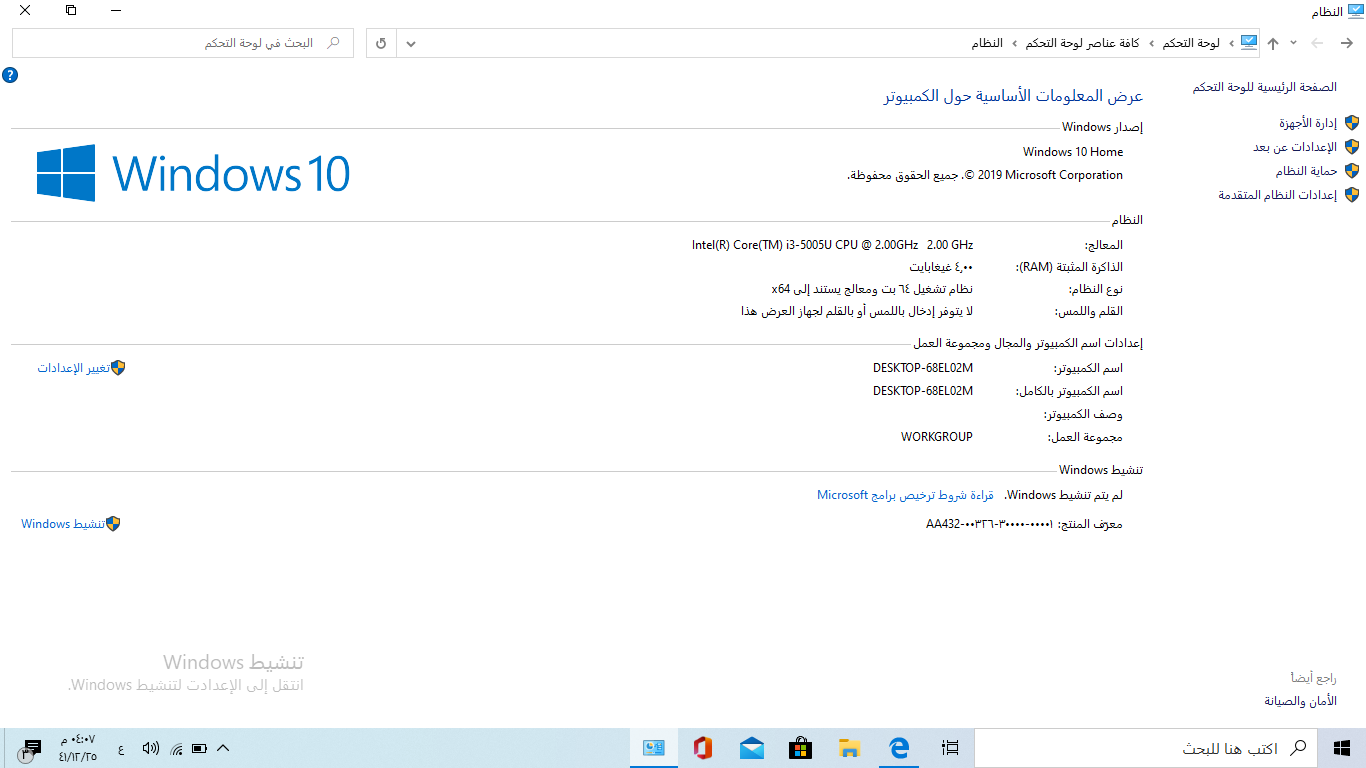The width and height of the screenshot is (1366, 768).
Task: Click the Arabic language indicator ع
Action: point(122,748)
